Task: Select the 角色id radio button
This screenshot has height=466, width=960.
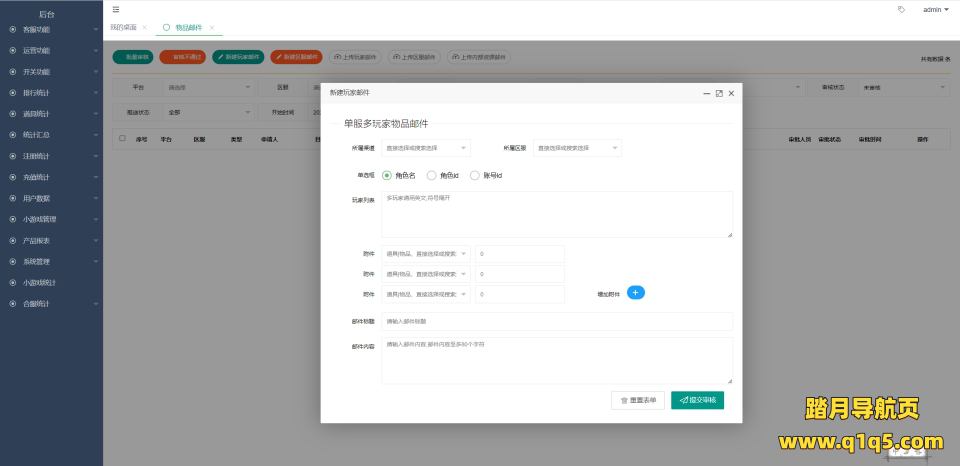Action: (x=432, y=175)
